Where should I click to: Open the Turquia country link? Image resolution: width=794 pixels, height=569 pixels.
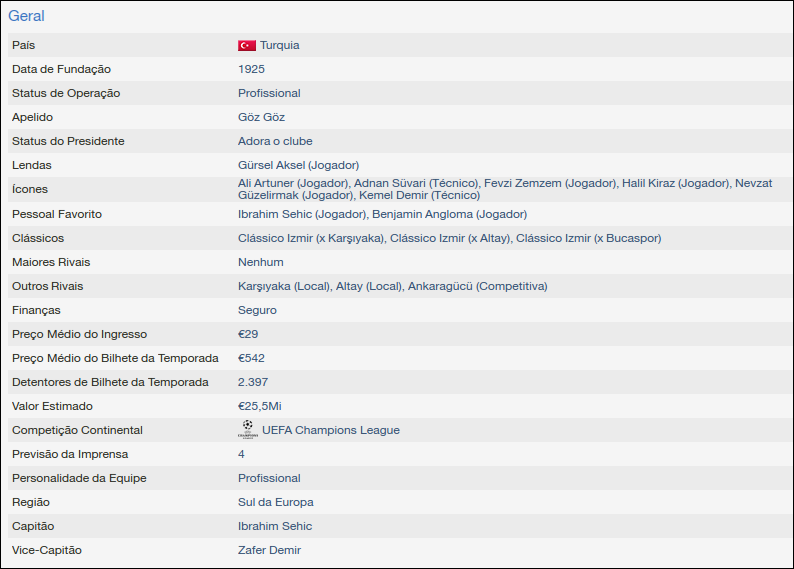pyautogui.click(x=279, y=46)
